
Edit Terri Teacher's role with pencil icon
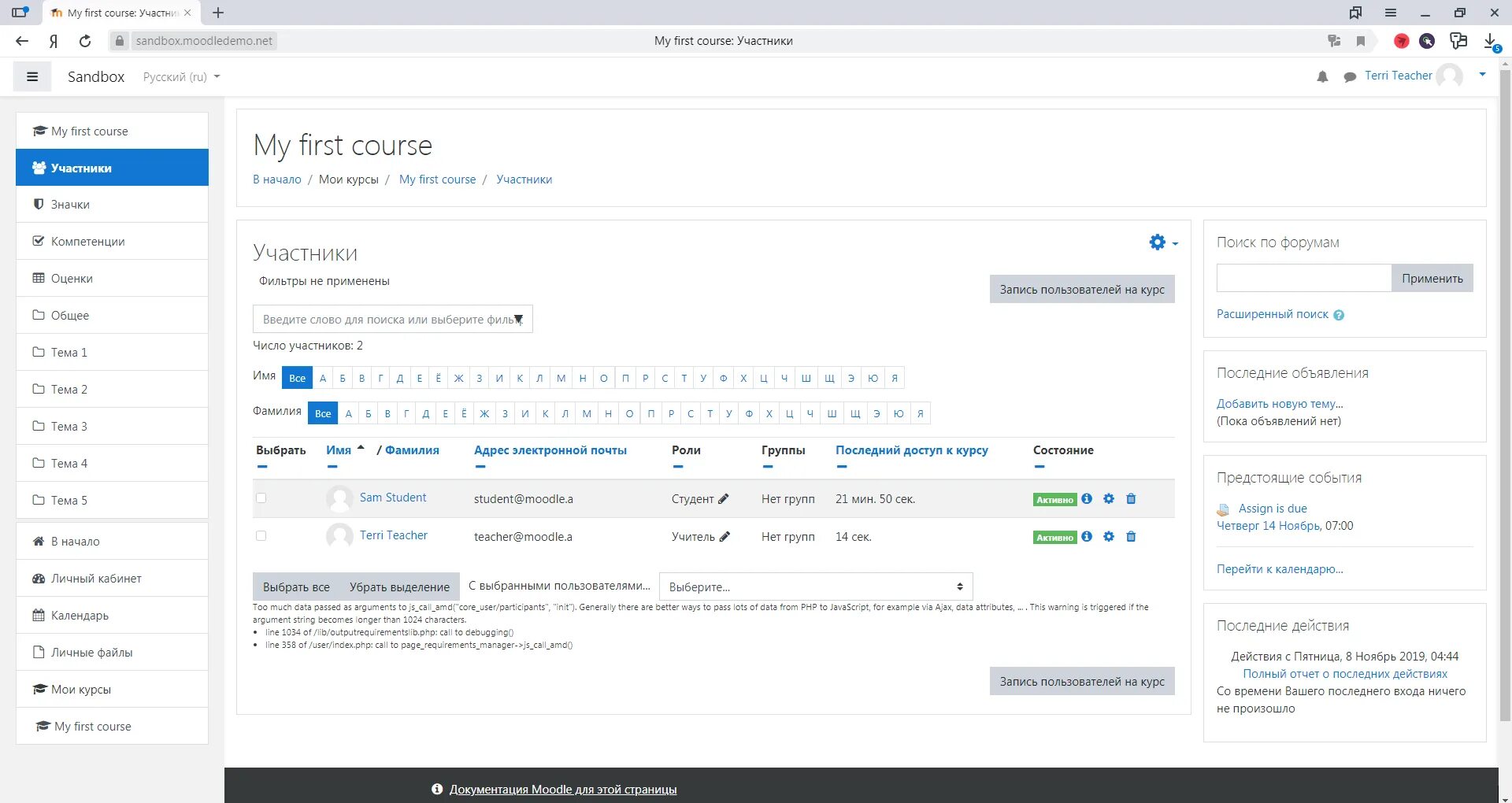click(724, 537)
